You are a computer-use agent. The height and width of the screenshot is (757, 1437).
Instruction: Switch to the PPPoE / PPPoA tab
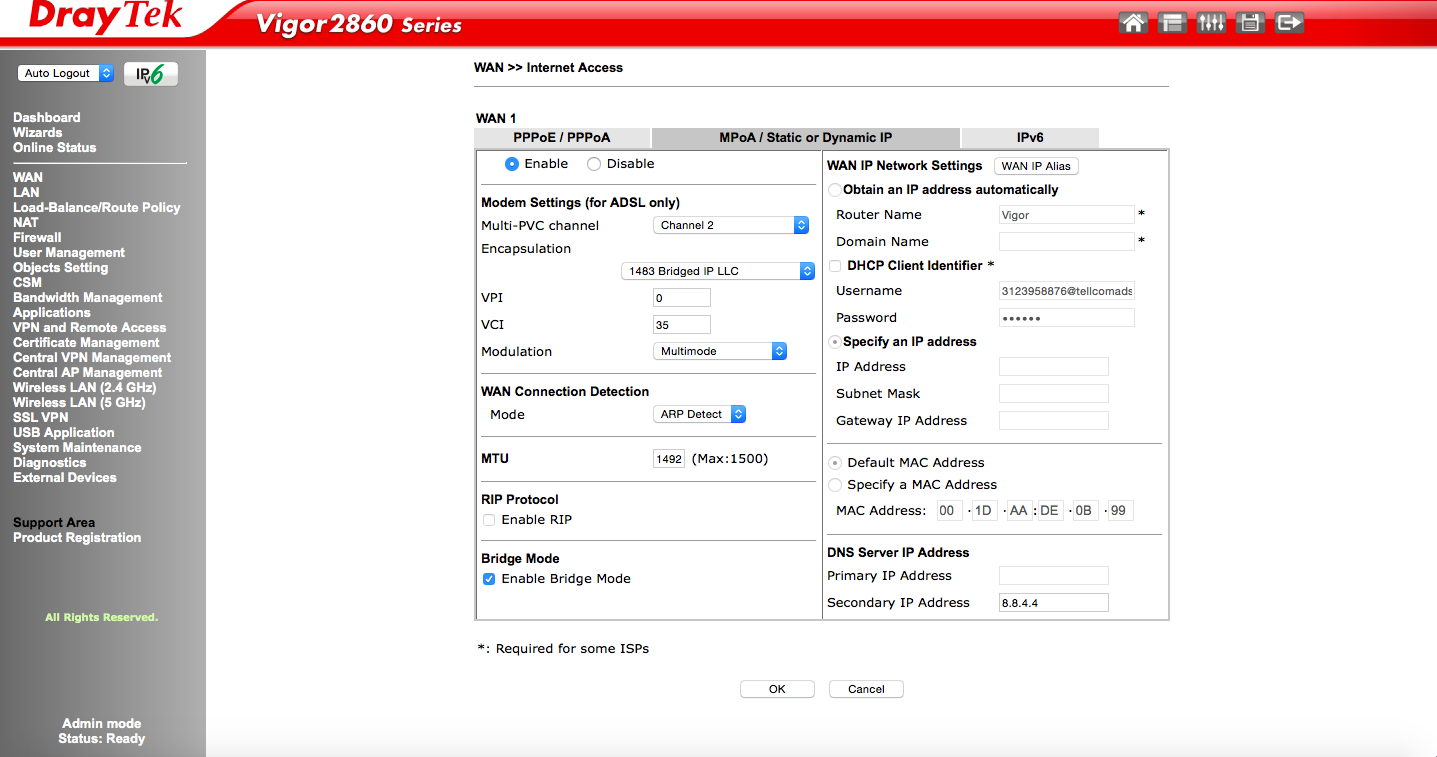pos(561,138)
